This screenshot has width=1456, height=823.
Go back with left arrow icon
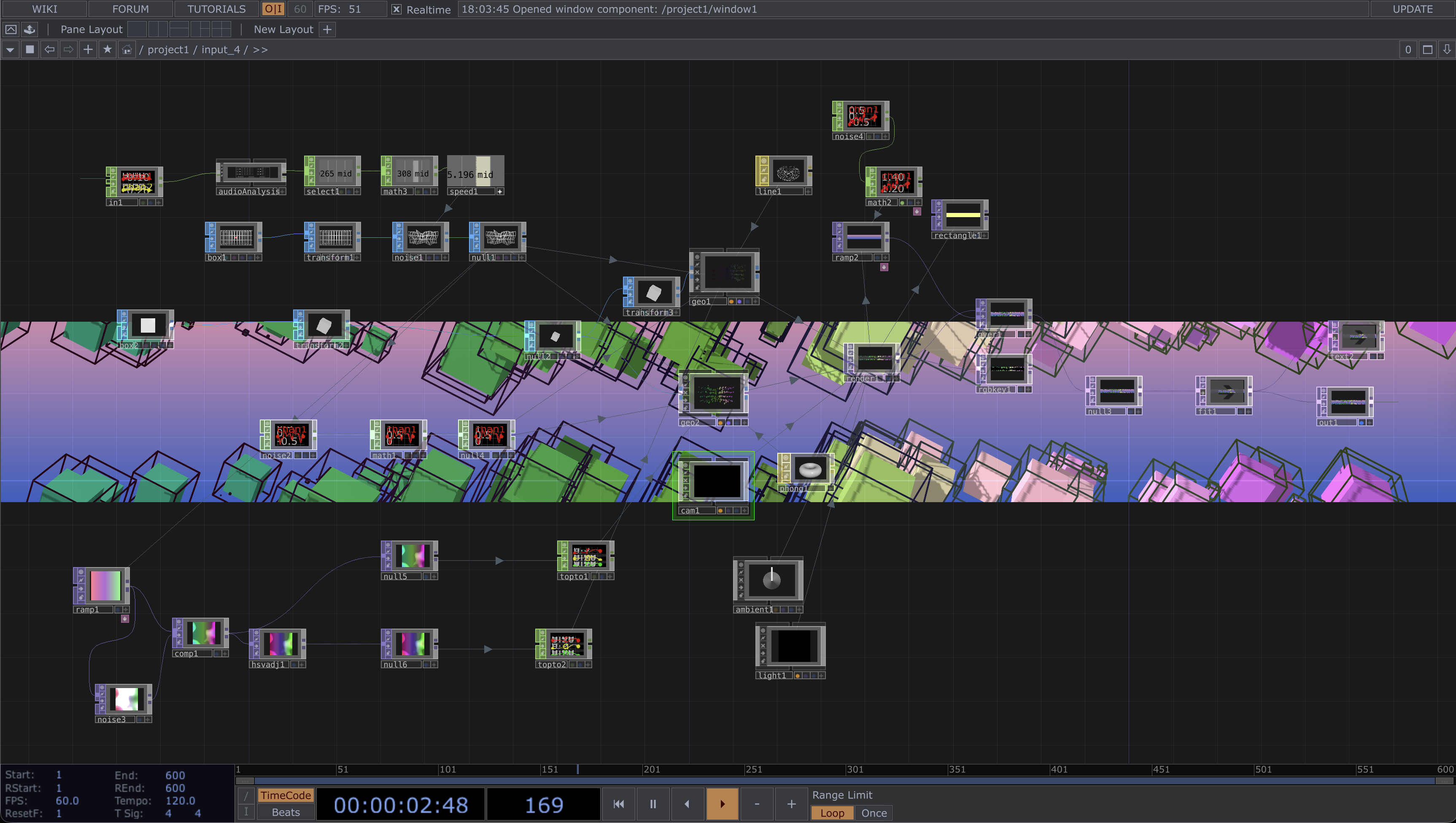coord(50,50)
